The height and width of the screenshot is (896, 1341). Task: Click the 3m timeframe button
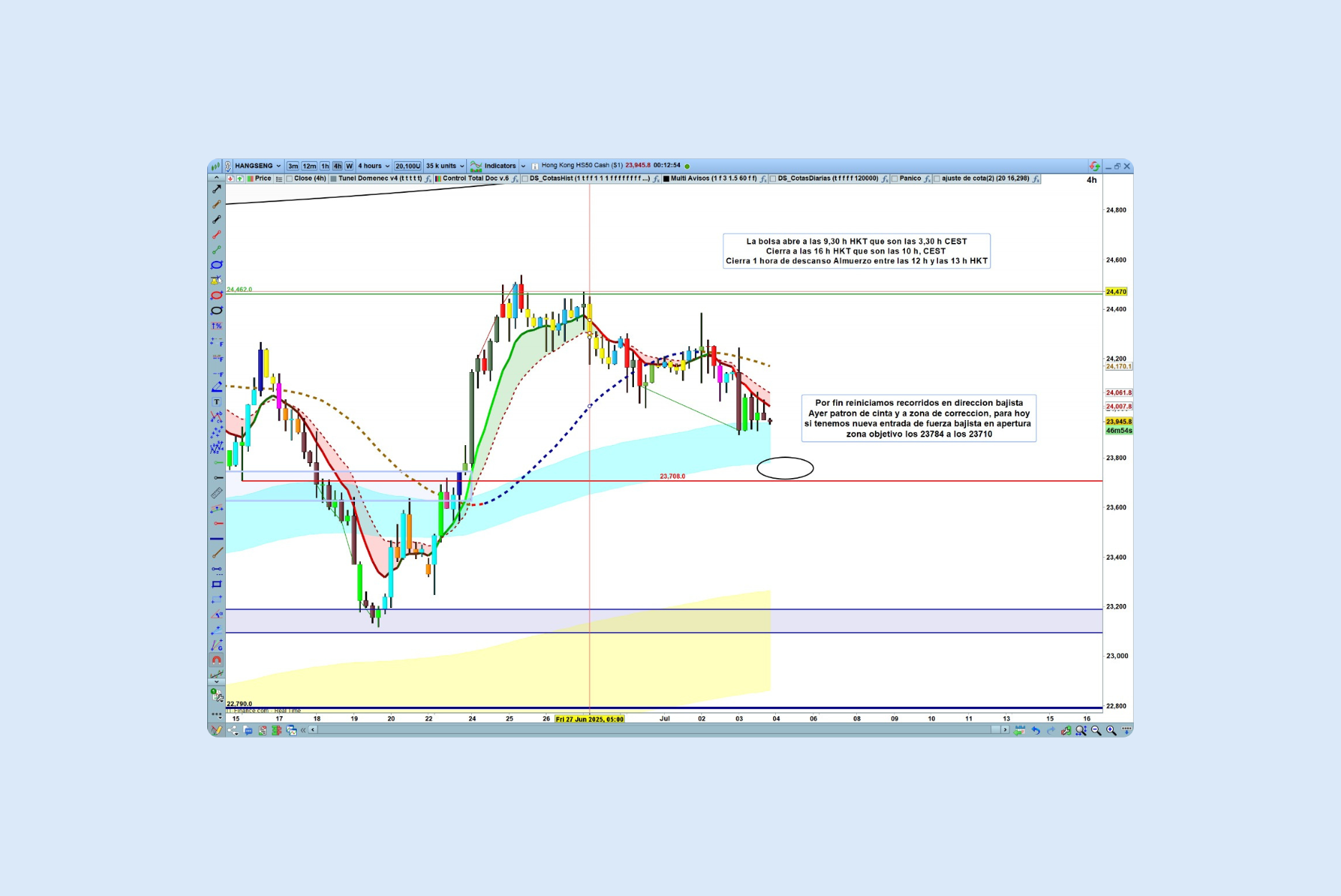click(x=293, y=166)
